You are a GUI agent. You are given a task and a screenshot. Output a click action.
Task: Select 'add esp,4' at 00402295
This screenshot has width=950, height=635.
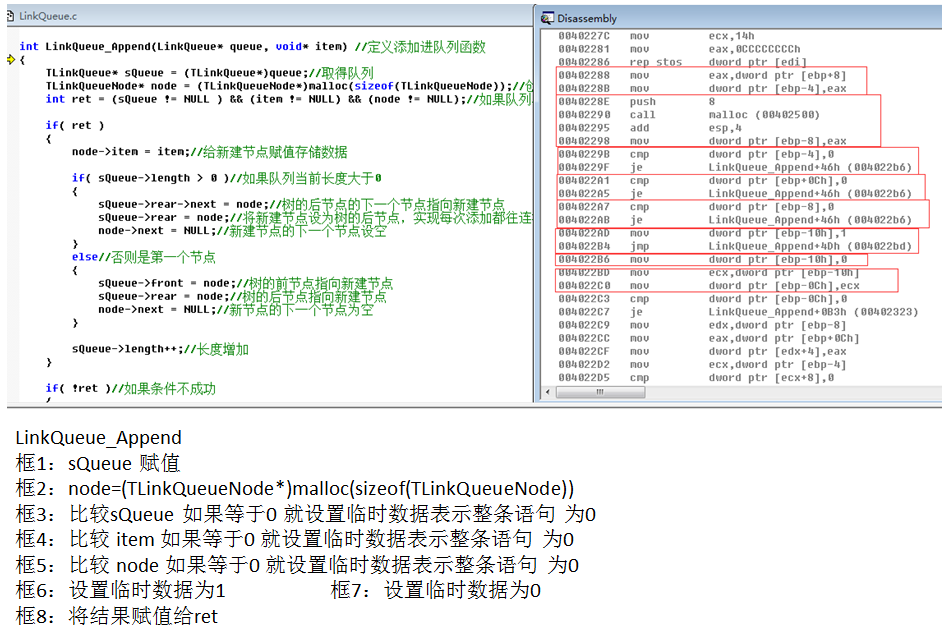[649, 128]
